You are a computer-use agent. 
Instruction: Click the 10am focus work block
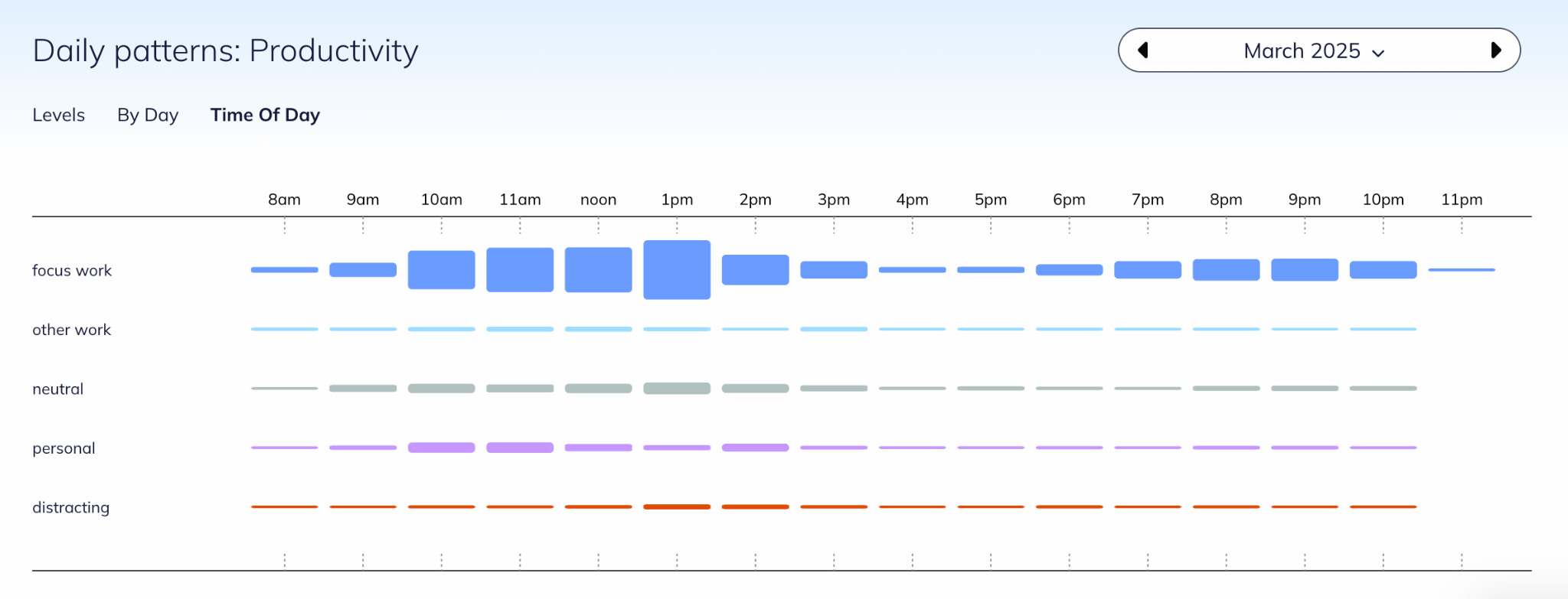pos(441,270)
